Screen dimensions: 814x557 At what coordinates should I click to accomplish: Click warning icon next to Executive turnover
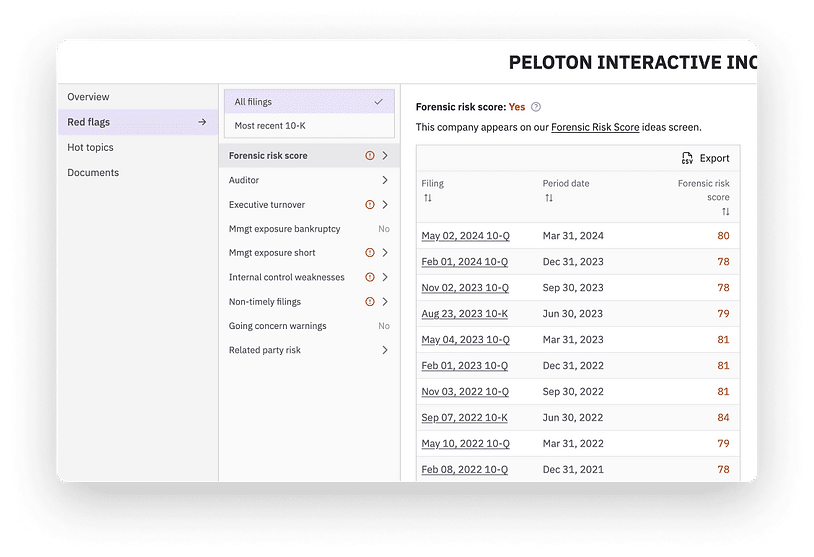370,205
